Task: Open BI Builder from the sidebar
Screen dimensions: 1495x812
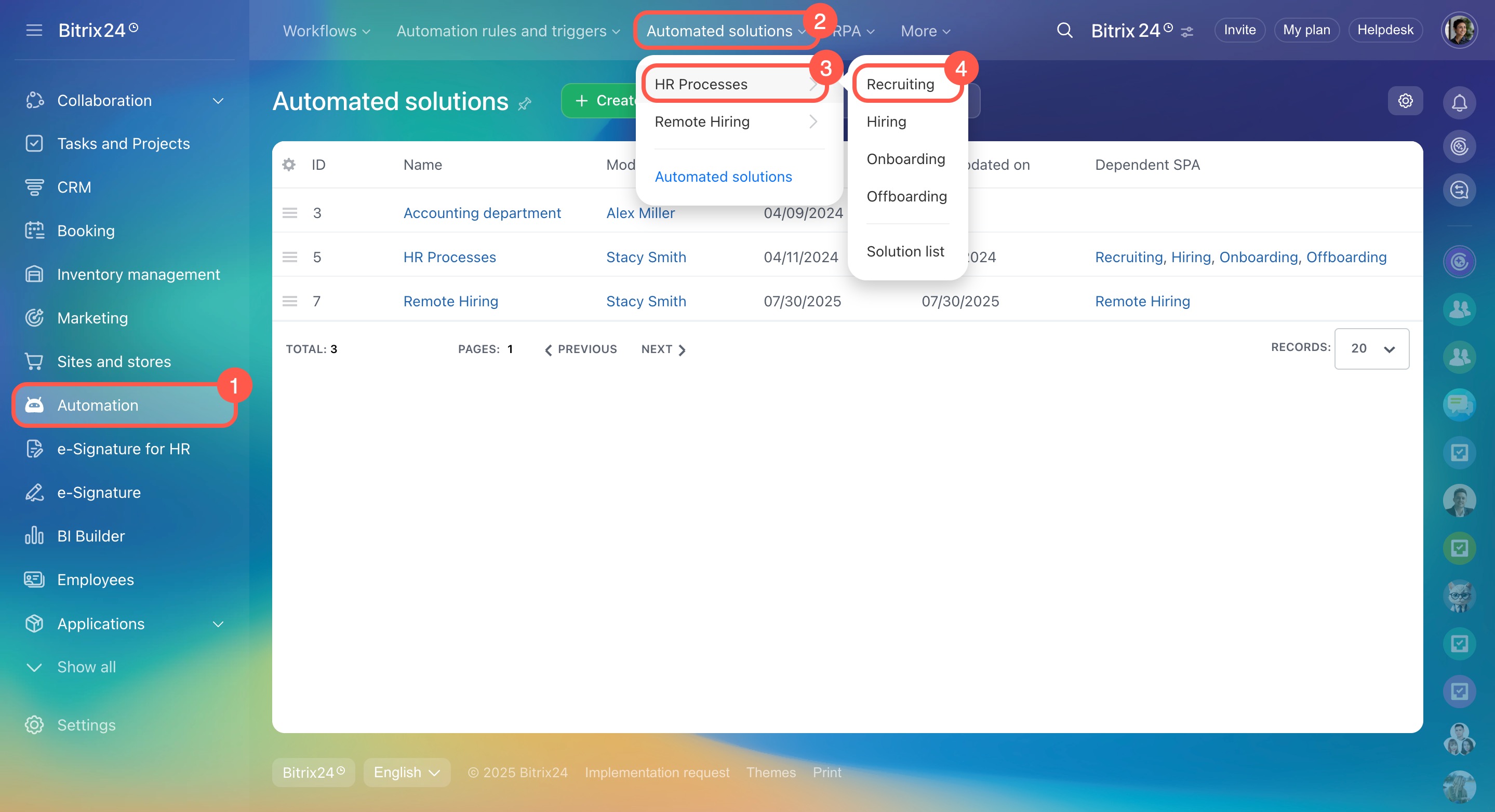Action: pyautogui.click(x=90, y=536)
